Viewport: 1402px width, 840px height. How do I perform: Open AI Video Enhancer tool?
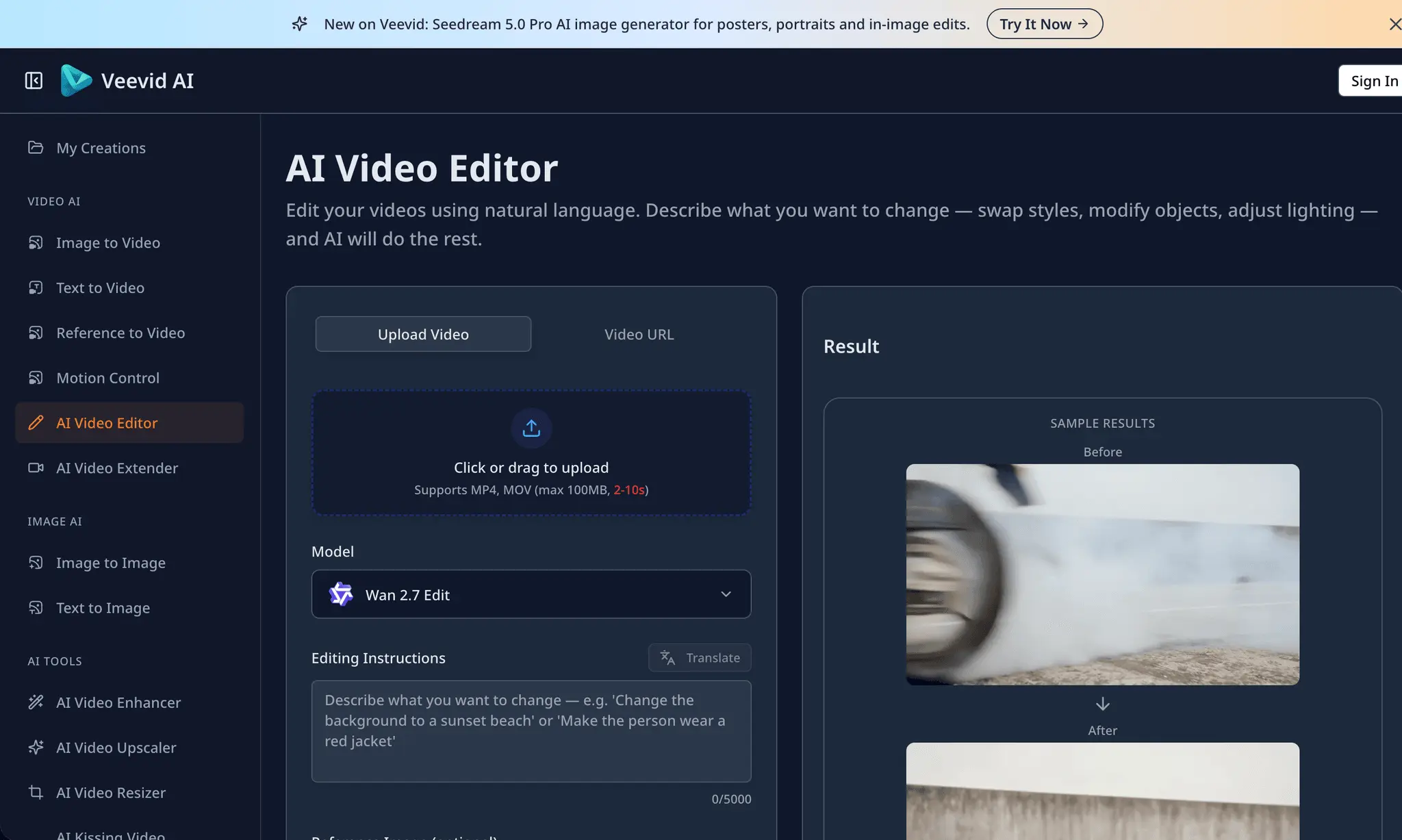[x=129, y=702]
